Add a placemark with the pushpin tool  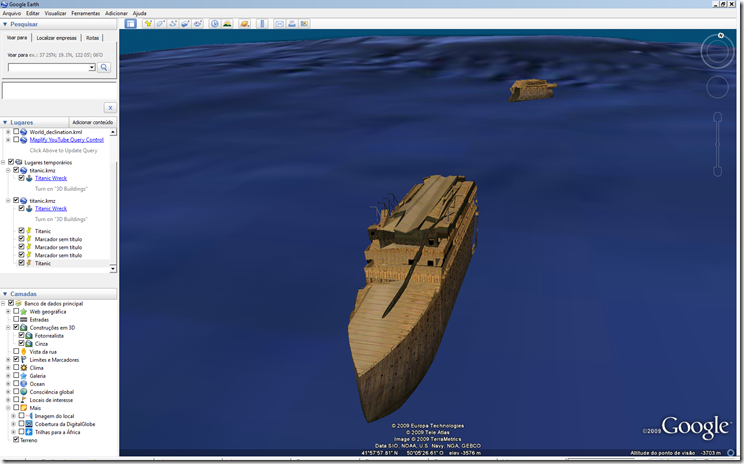tap(148, 24)
